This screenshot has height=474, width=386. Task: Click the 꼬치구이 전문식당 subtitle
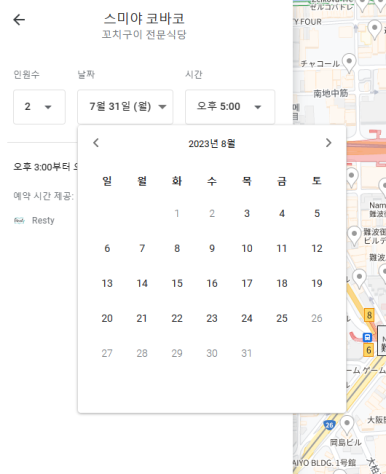(x=144, y=34)
